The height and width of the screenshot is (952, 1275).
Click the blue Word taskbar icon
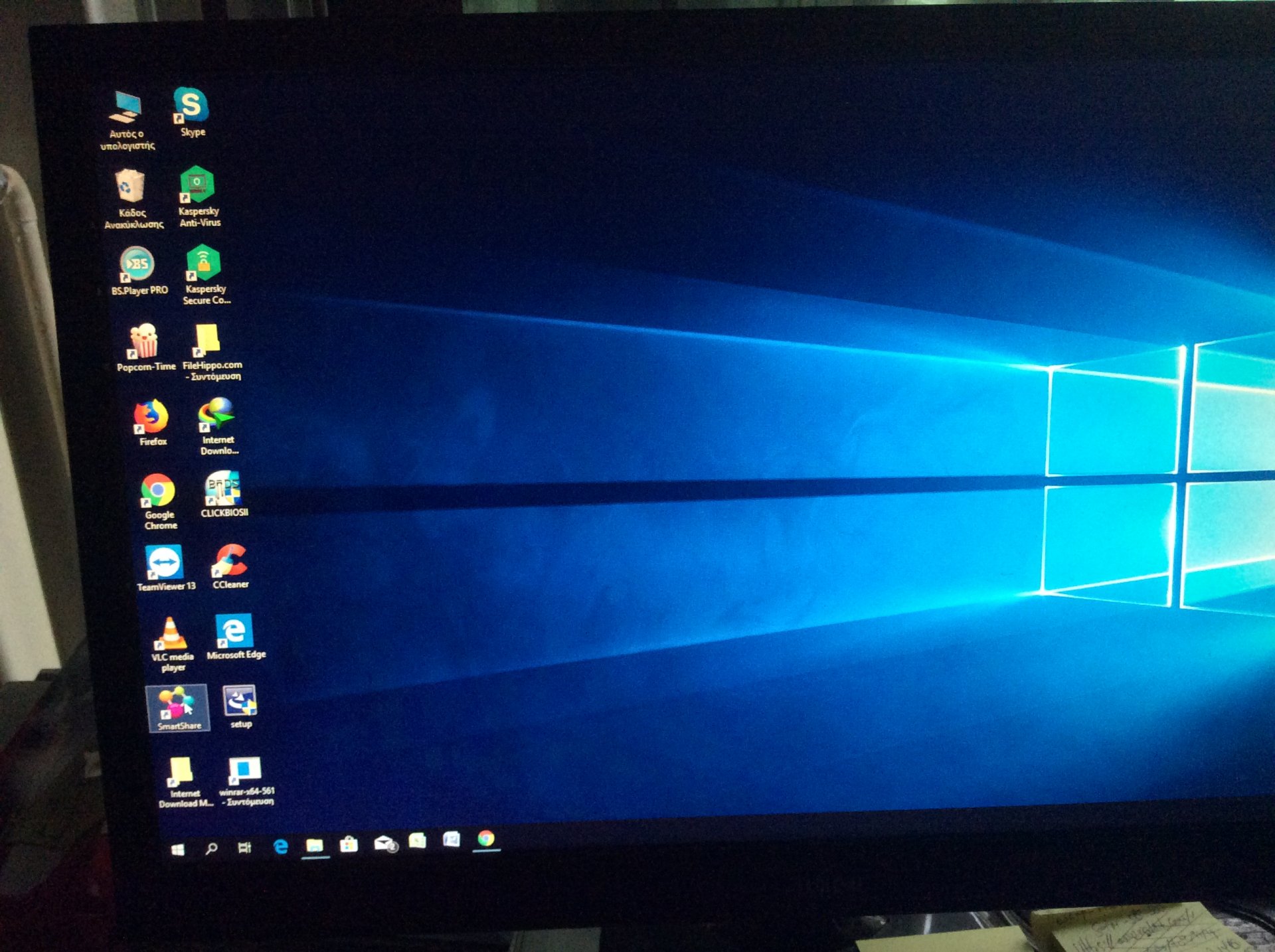click(452, 840)
